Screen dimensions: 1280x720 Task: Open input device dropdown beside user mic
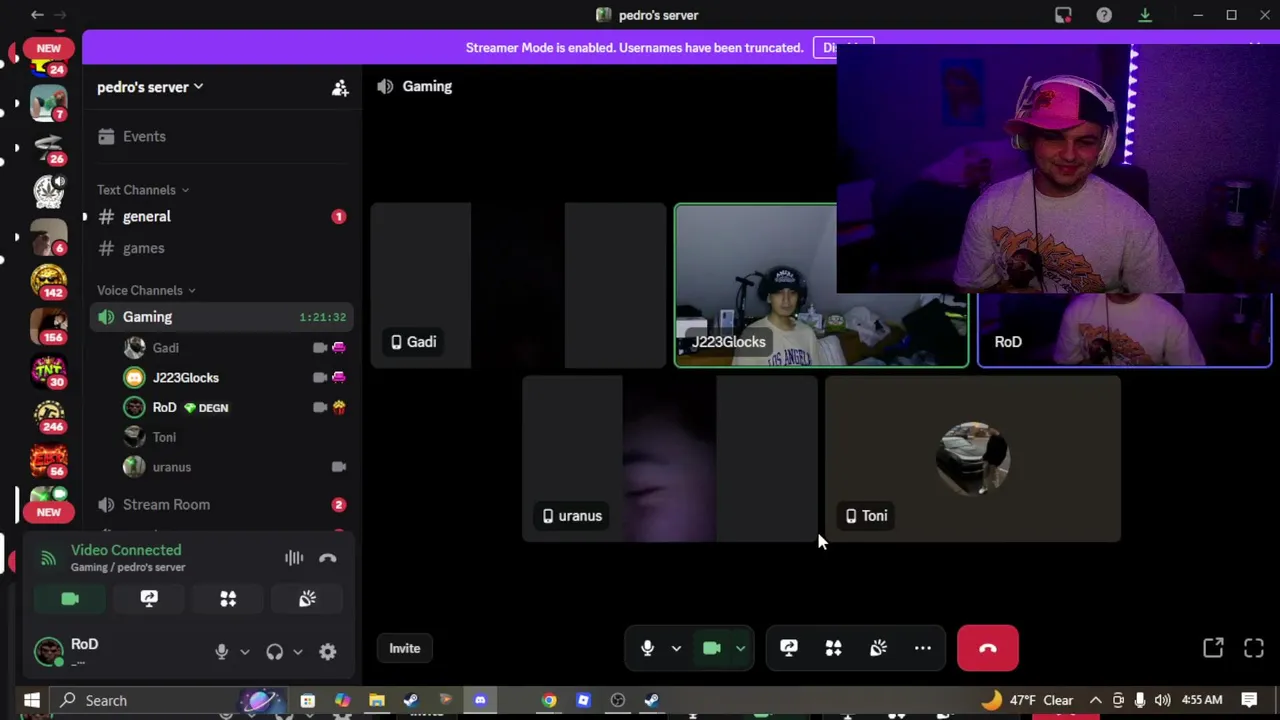click(244, 652)
